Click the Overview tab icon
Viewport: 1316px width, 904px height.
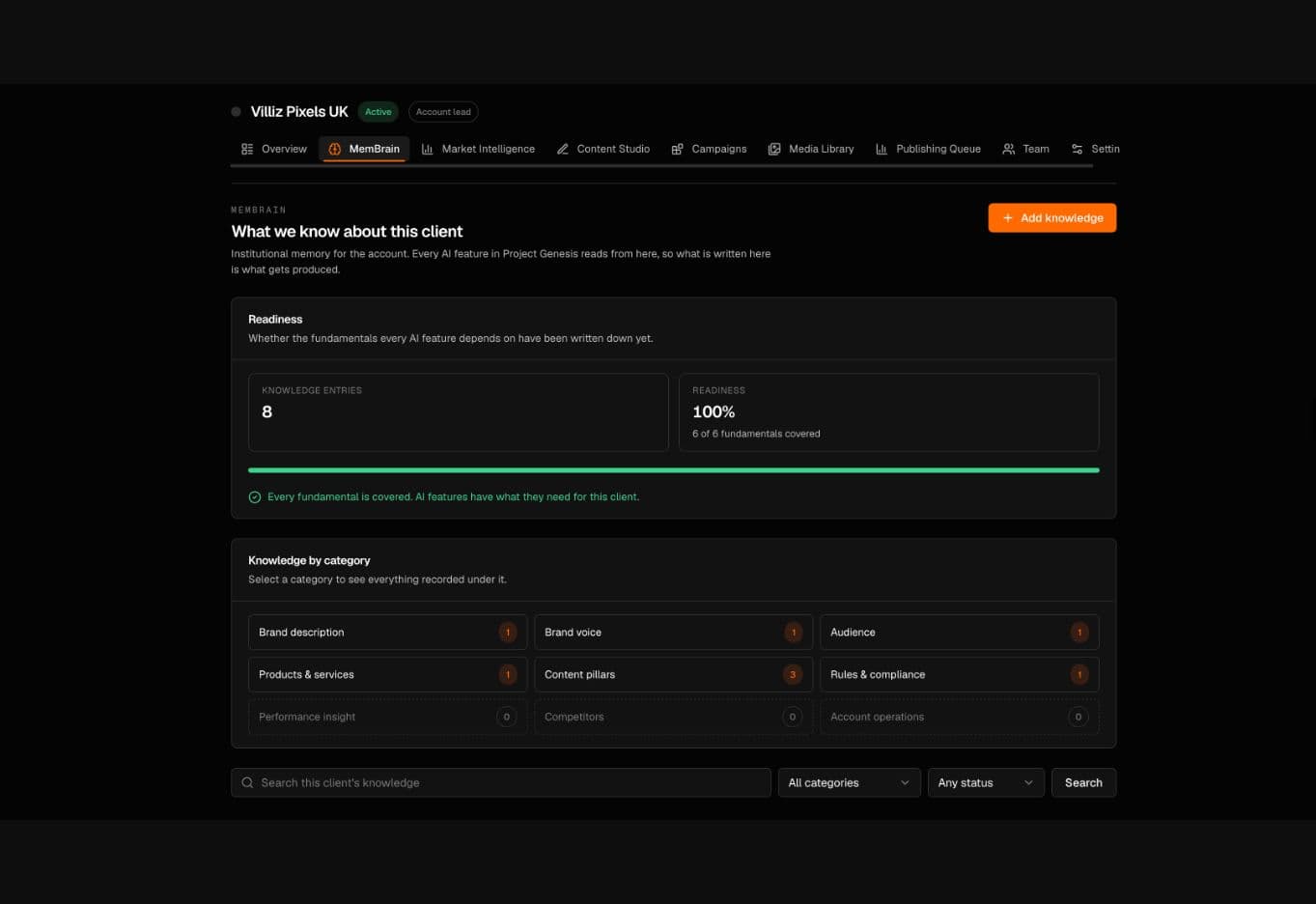pos(247,149)
